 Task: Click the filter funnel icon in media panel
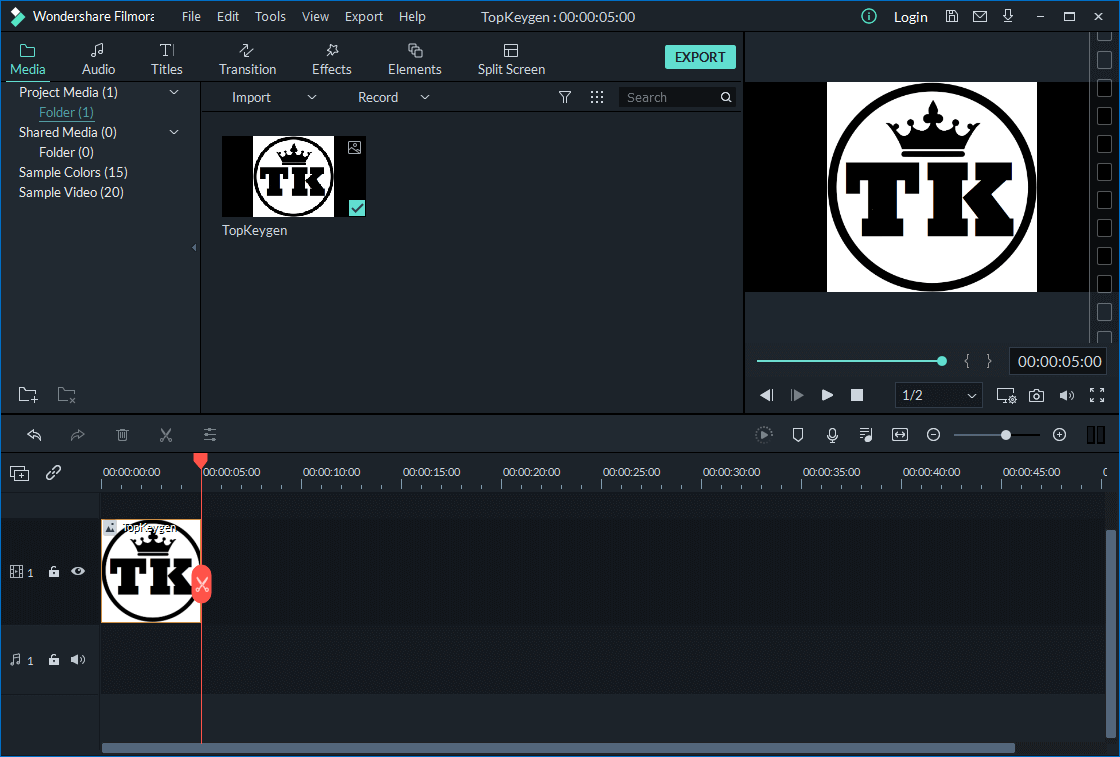pyautogui.click(x=565, y=97)
